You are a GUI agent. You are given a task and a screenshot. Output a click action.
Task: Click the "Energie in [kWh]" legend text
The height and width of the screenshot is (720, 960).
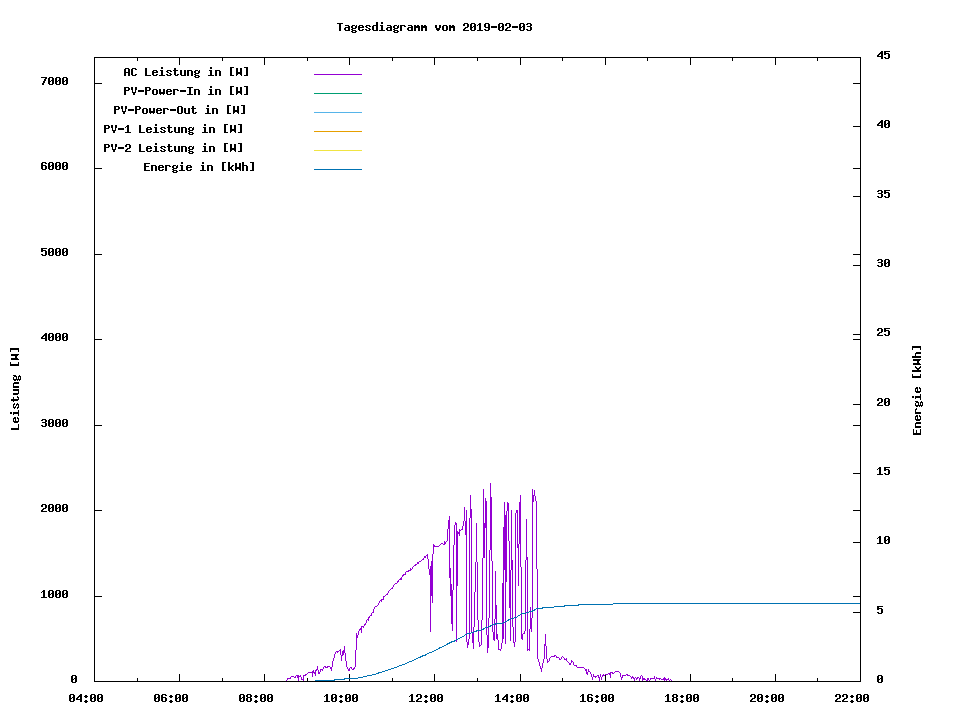pyautogui.click(x=199, y=167)
